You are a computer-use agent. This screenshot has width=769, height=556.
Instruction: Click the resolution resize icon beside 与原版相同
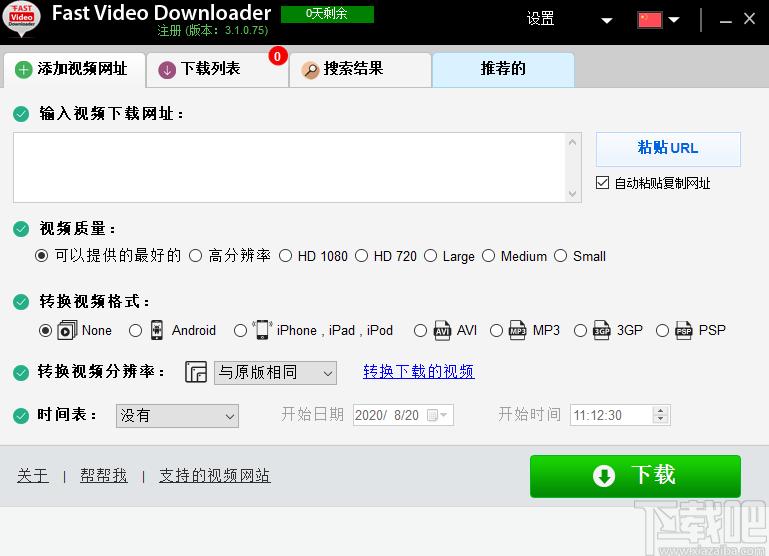click(x=196, y=372)
